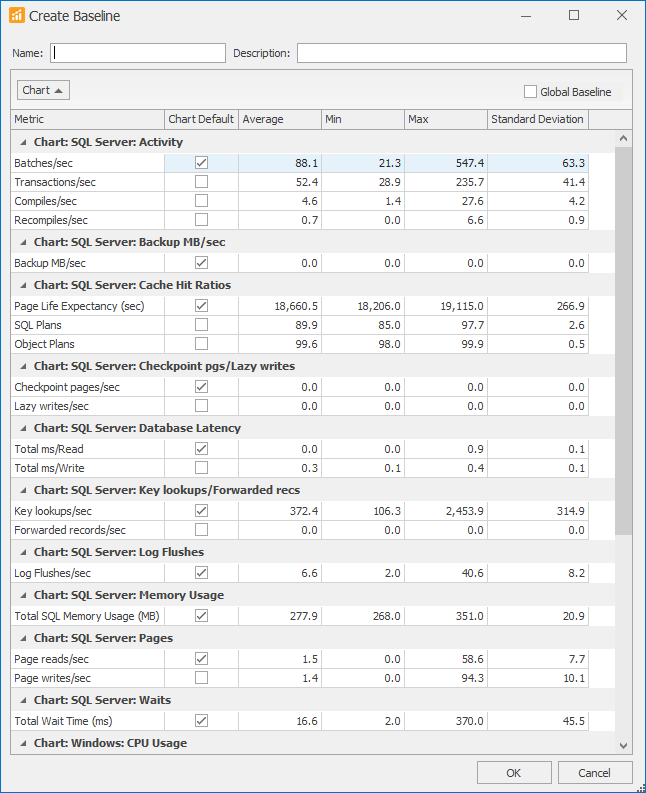646x793 pixels.
Task: Click the Key lookups/sec max value 2,453.9
Action: pos(464,511)
